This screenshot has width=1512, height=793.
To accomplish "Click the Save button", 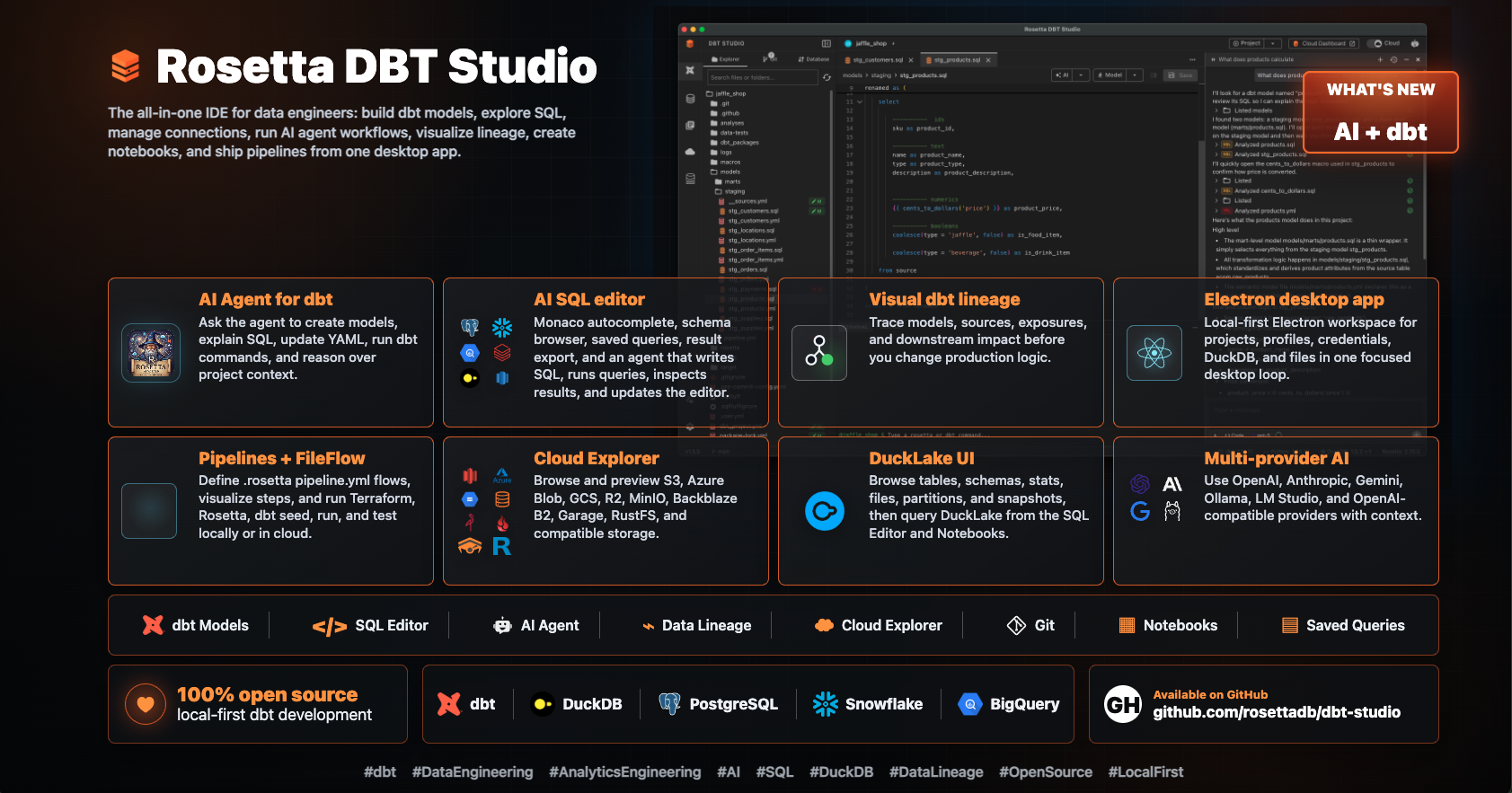I will point(1180,75).
